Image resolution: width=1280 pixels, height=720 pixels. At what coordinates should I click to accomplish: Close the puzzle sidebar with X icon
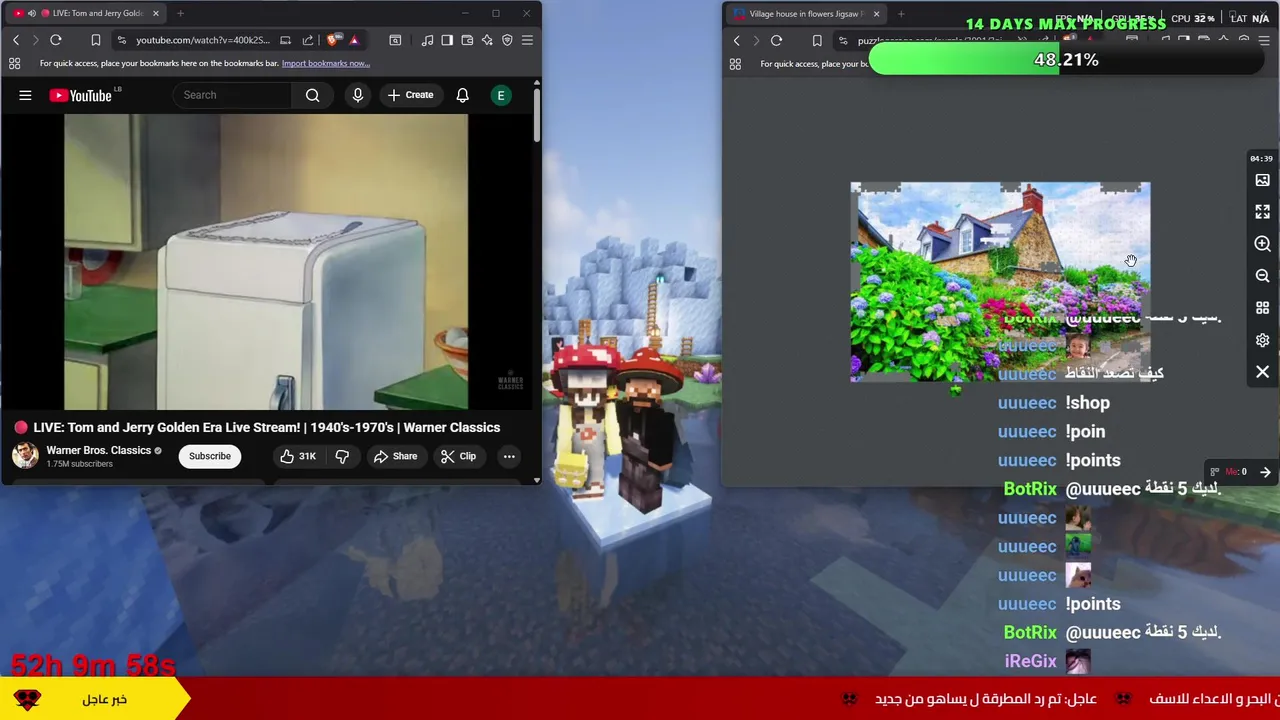1262,372
